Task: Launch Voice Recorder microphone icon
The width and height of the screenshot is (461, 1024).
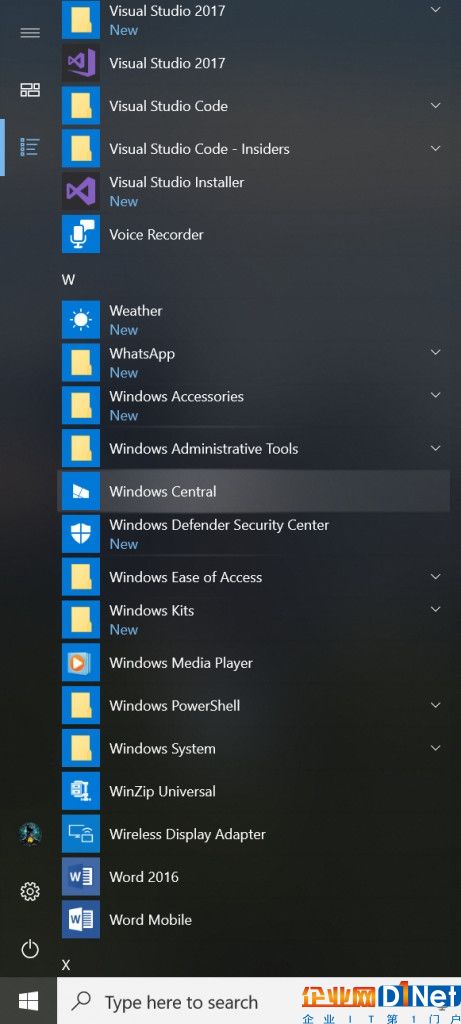Action: pyautogui.click(x=81, y=234)
